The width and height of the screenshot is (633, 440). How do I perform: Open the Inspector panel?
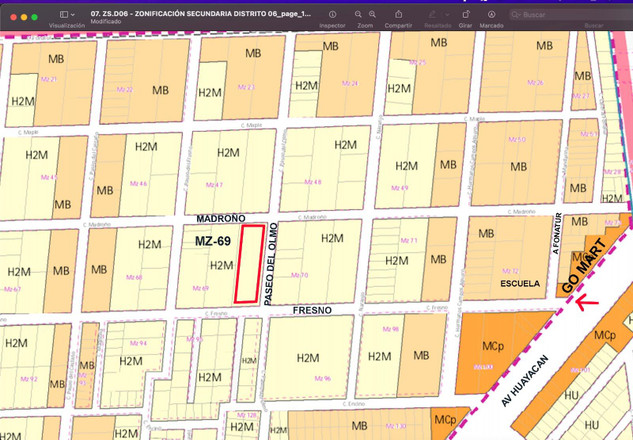click(x=332, y=14)
